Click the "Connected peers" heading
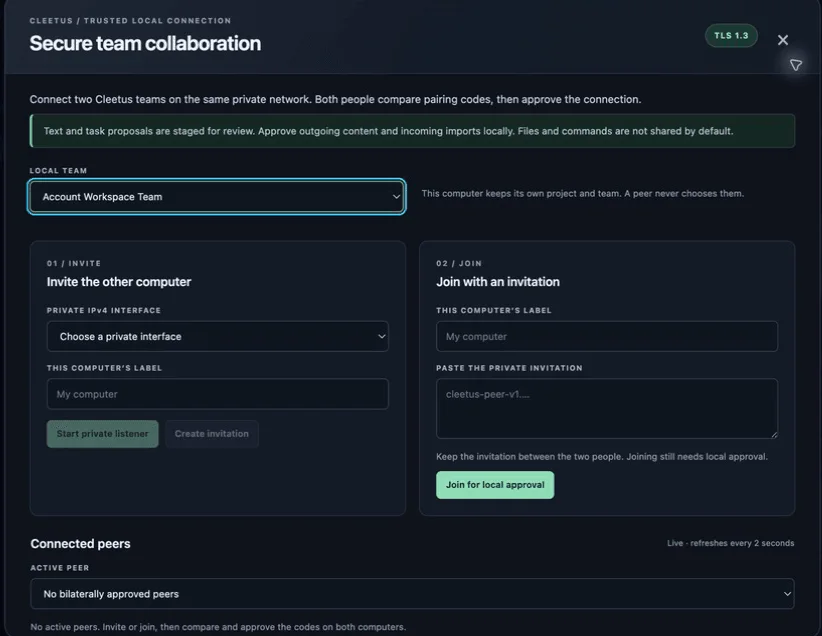Image resolution: width=822 pixels, height=636 pixels. tap(80, 544)
